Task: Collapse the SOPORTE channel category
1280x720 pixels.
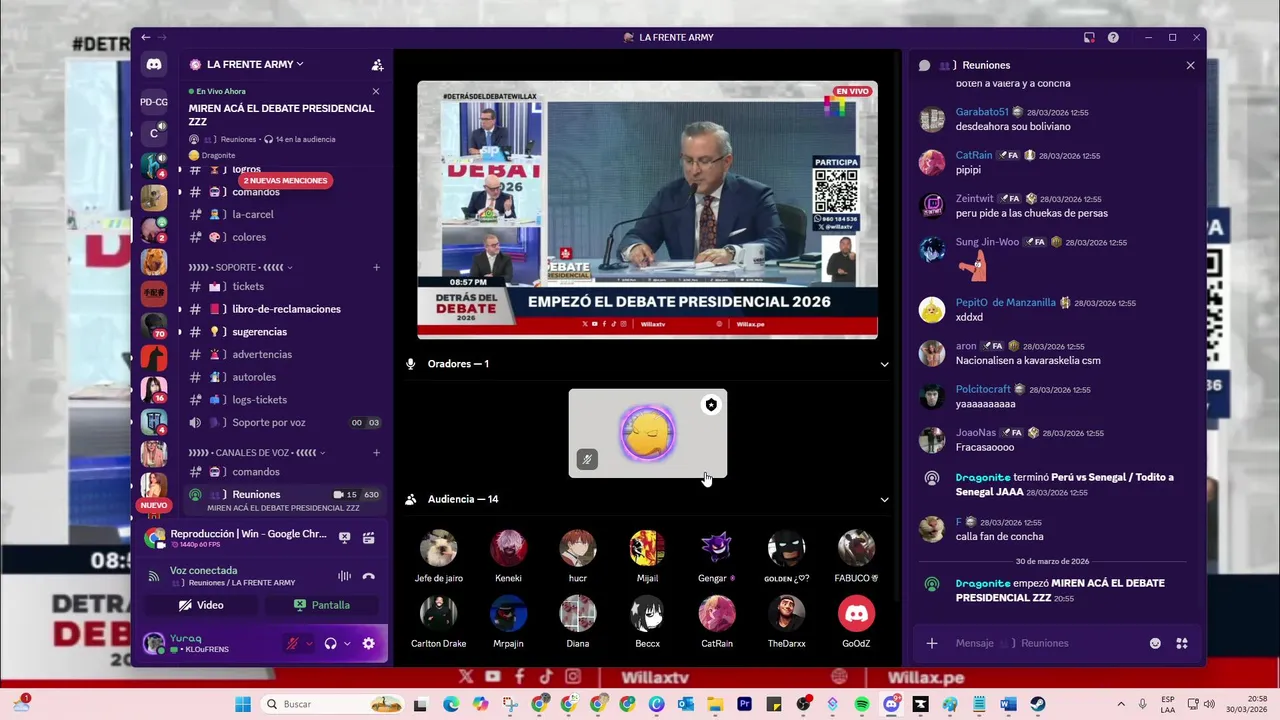Action: 241,267
